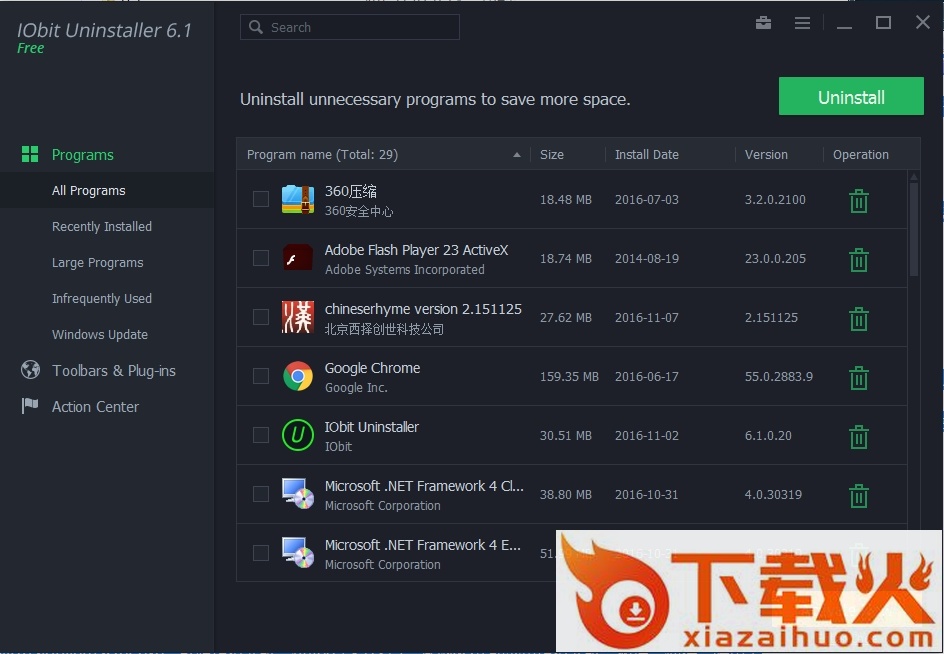
Task: Click the 18.48 MB size value
Action: (x=566, y=200)
